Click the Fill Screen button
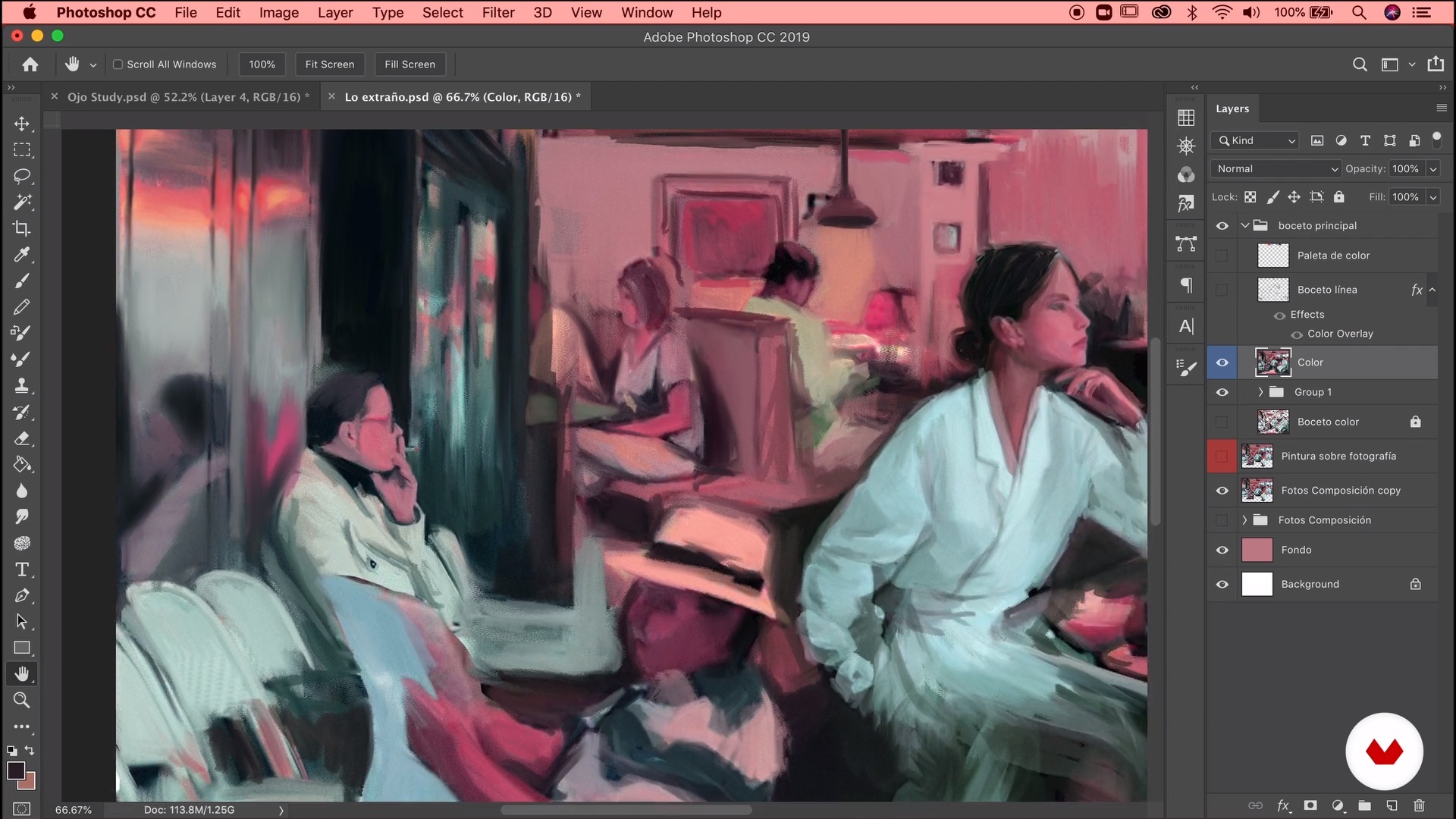Image resolution: width=1456 pixels, height=819 pixels. point(409,64)
